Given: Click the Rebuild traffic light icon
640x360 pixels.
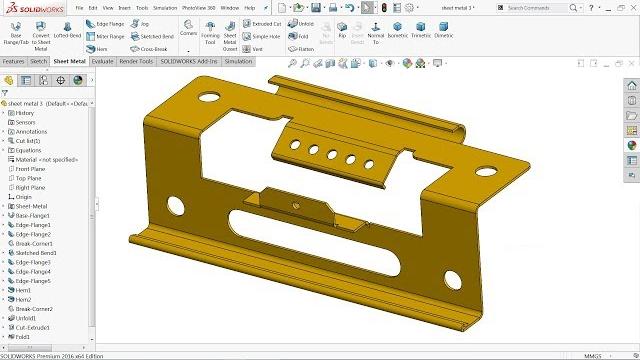Looking at the screenshot, I should tap(384, 7).
